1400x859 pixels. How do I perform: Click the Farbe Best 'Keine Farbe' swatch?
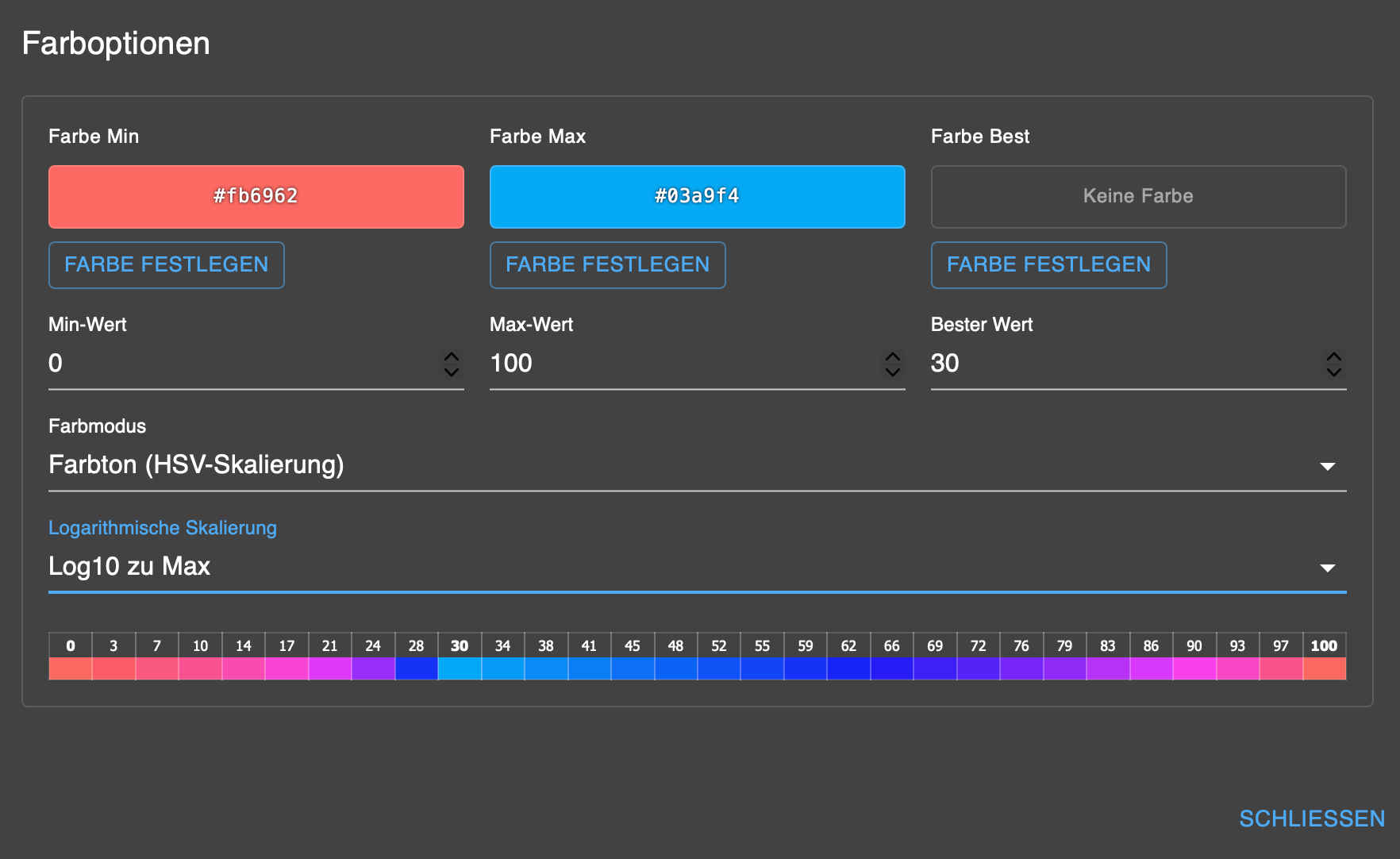pyautogui.click(x=1139, y=197)
